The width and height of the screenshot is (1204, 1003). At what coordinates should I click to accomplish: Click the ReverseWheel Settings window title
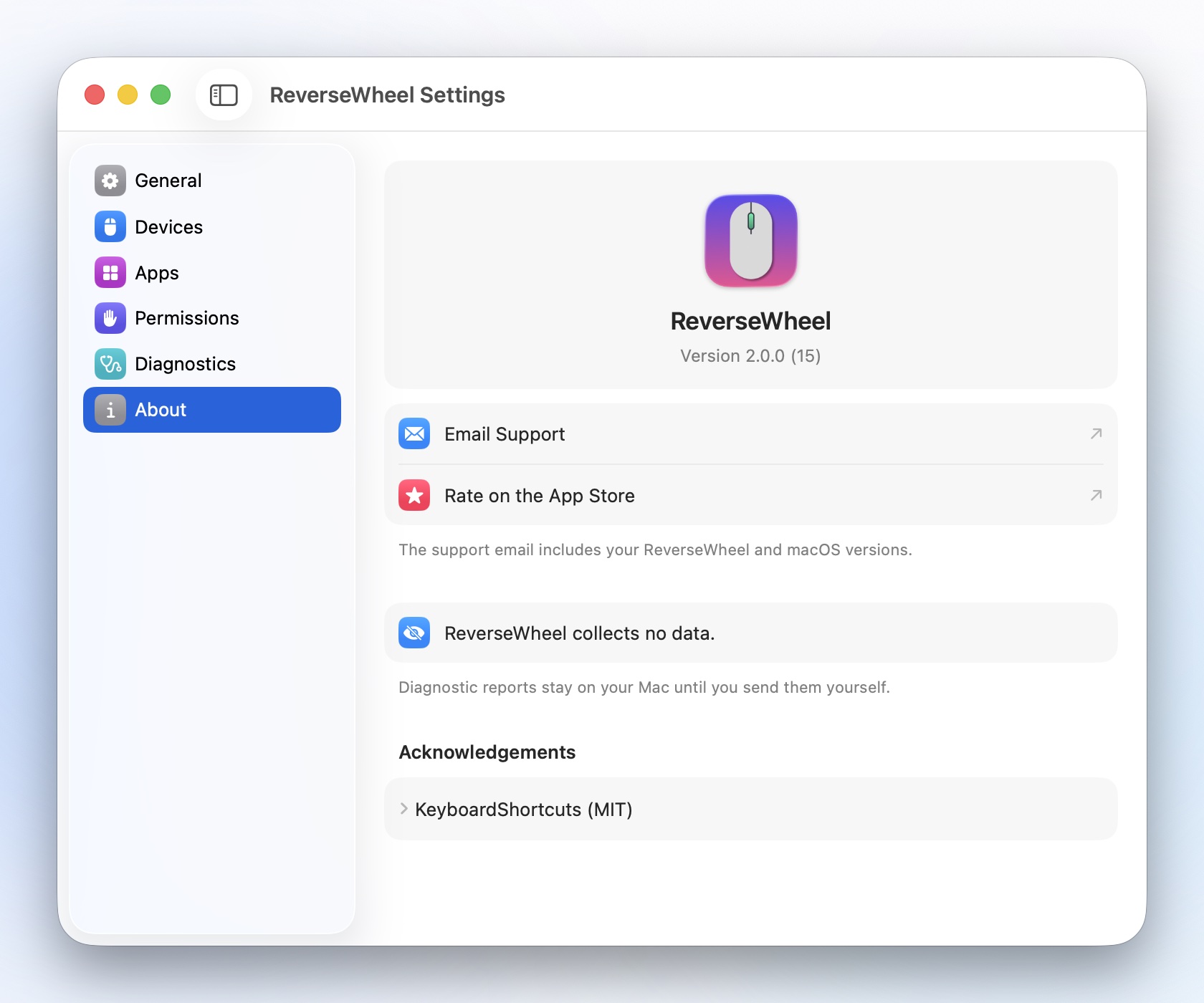tap(387, 95)
